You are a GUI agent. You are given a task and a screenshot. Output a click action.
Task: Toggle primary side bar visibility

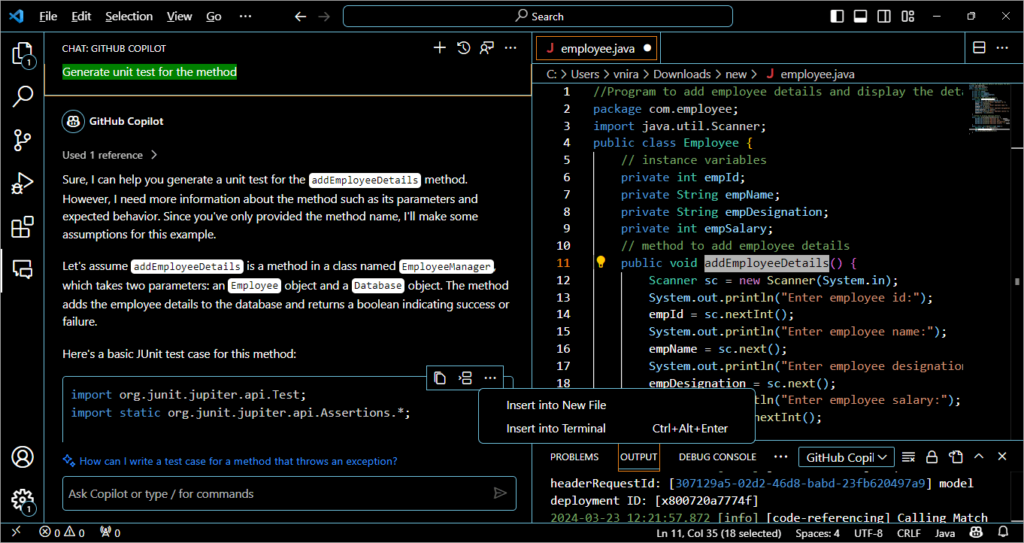pyautogui.click(x=837, y=16)
